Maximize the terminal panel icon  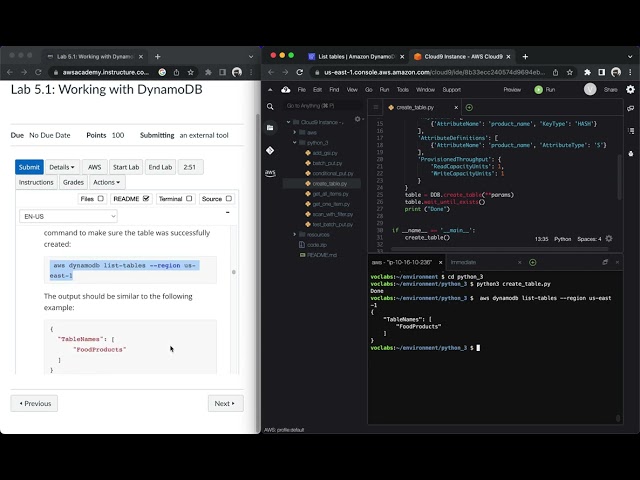[x=605, y=262]
